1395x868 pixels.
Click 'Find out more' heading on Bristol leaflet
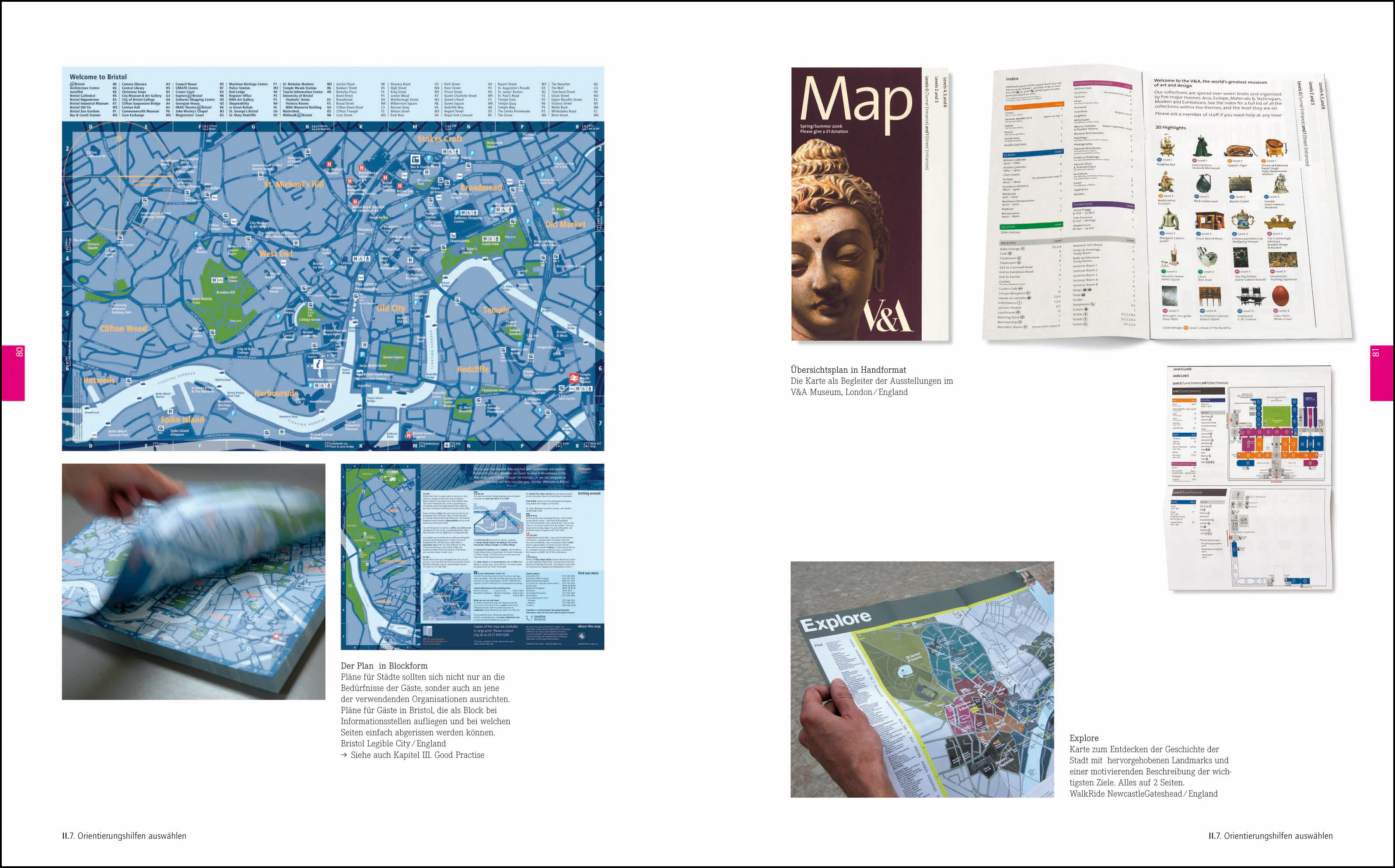pyautogui.click(x=588, y=573)
